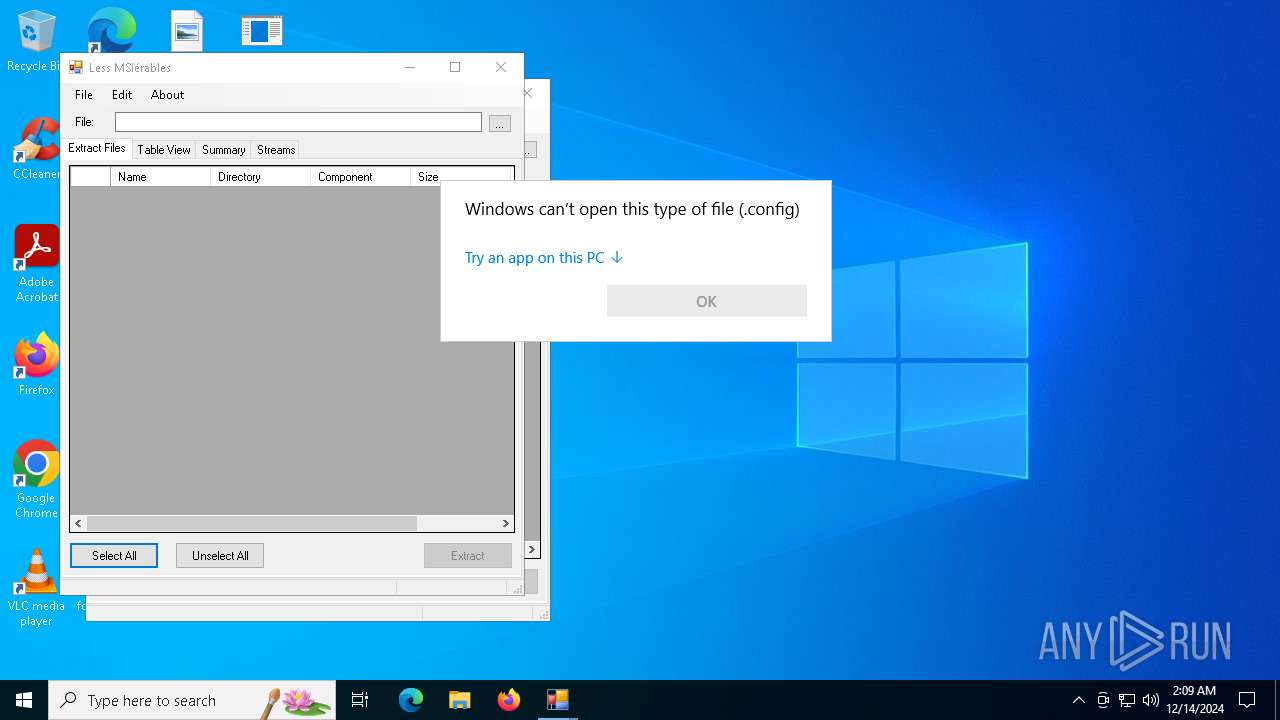Click the horizontal scrollbar right arrow
This screenshot has width=1280, height=720.
pos(506,523)
